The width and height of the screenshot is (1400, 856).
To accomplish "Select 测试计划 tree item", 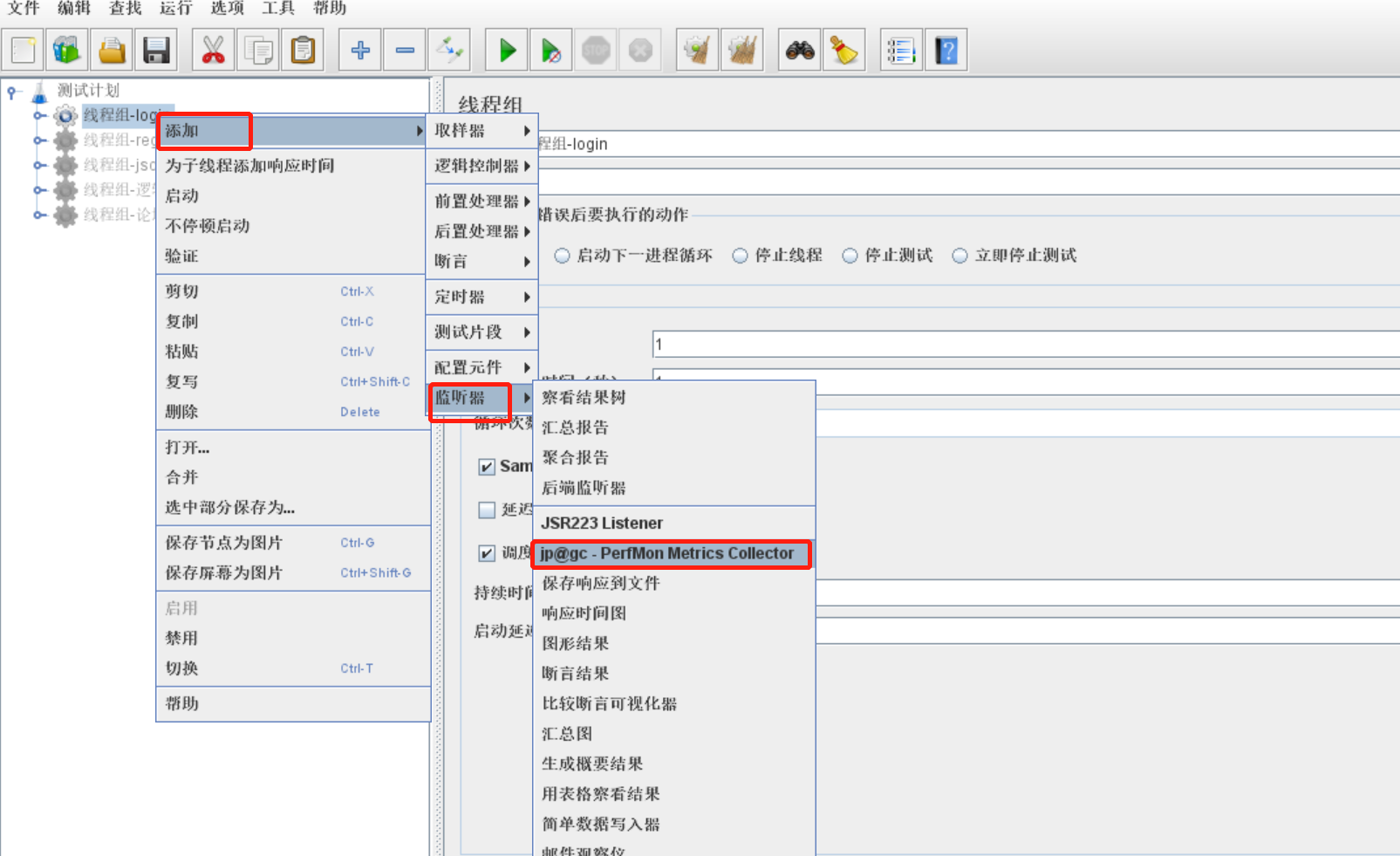I will tap(88, 90).
